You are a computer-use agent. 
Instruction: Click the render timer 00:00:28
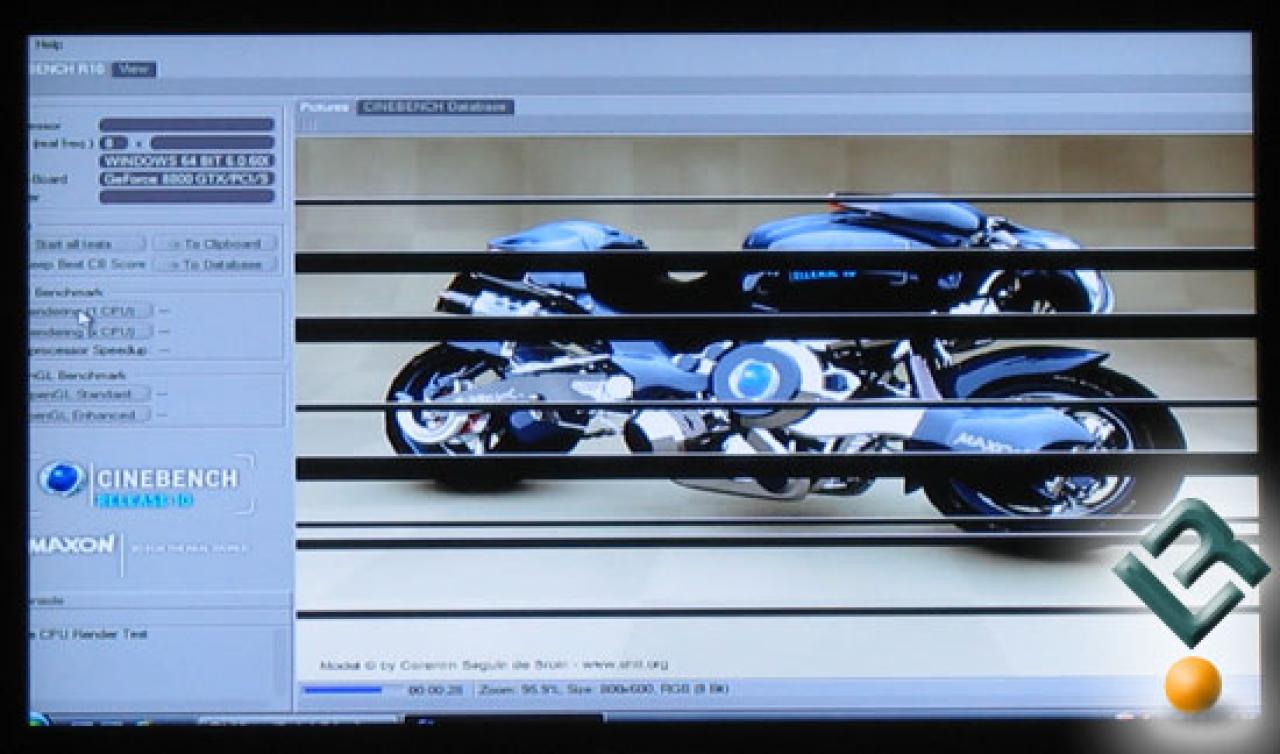pos(435,690)
